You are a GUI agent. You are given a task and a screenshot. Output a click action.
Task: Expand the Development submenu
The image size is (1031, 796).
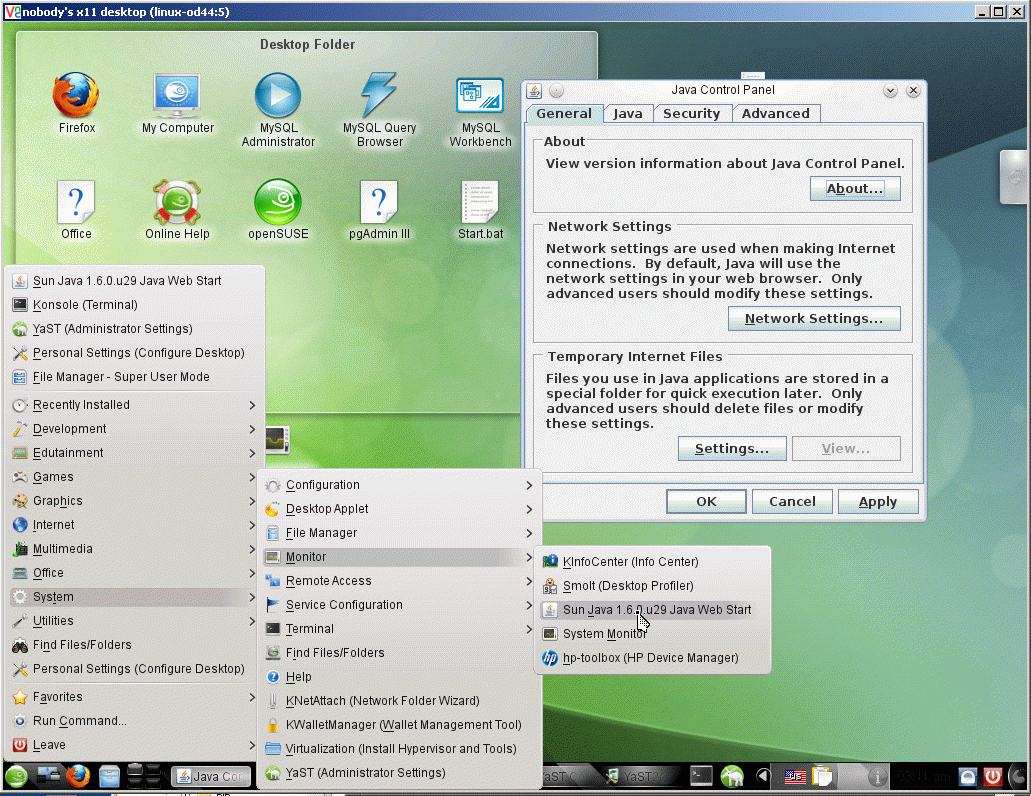coord(134,429)
